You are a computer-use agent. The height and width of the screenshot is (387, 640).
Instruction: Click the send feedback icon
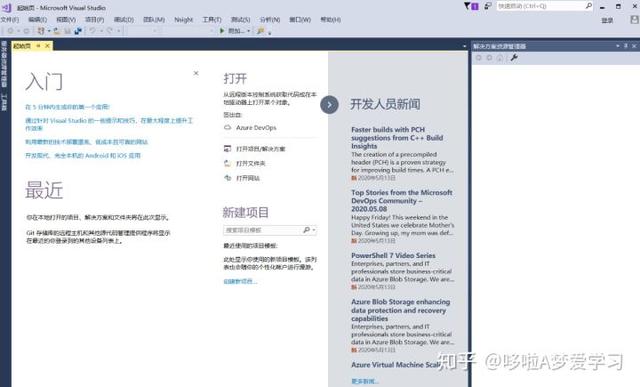pyautogui.click(x=488, y=6)
